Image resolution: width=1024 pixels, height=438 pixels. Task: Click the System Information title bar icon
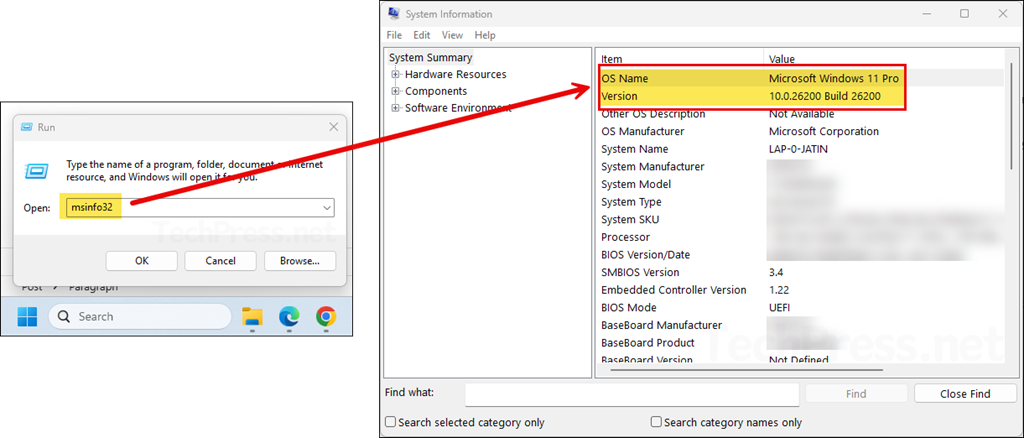click(394, 14)
